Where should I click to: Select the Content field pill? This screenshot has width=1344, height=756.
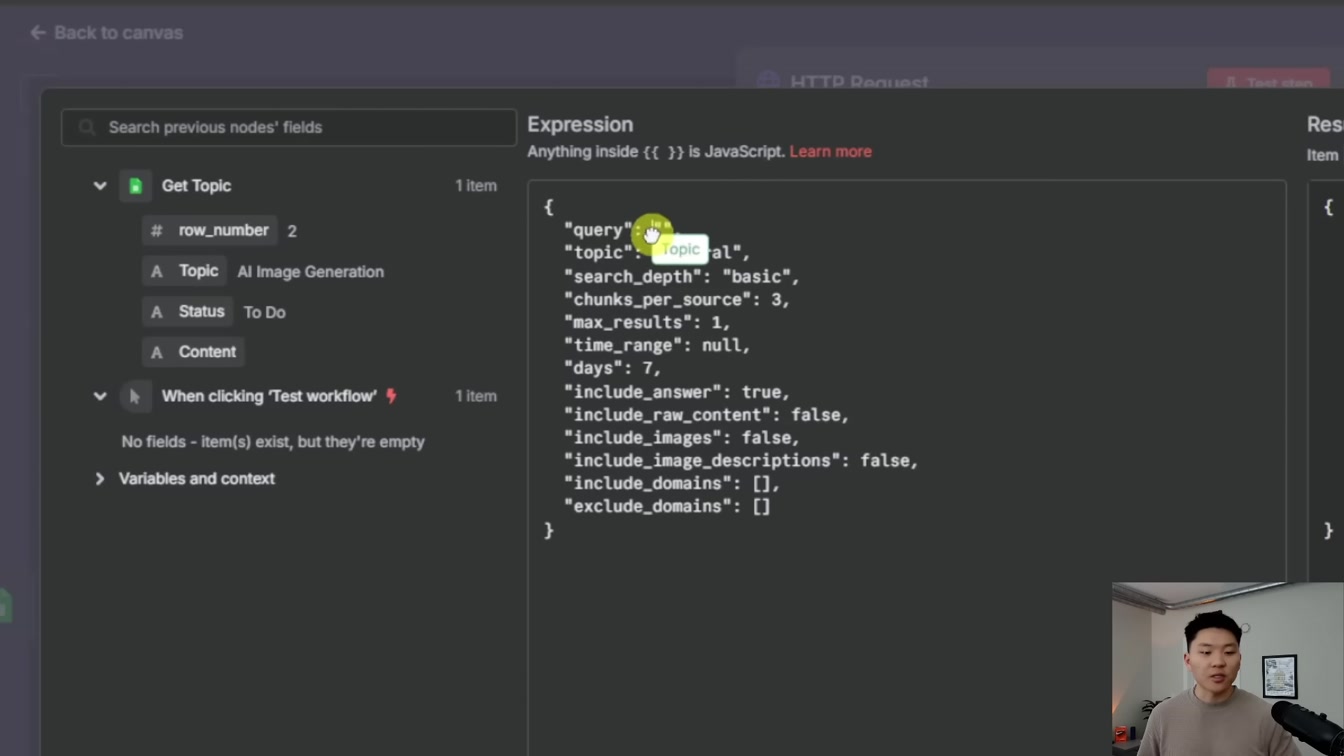(x=193, y=352)
